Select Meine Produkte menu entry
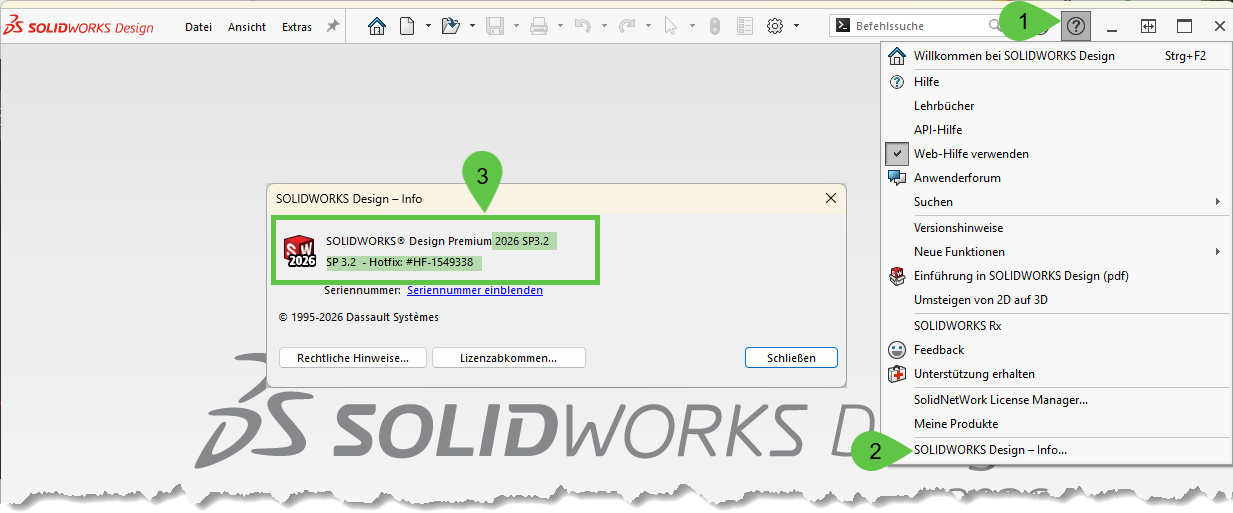This screenshot has height=513, width=1233. tap(1055, 424)
